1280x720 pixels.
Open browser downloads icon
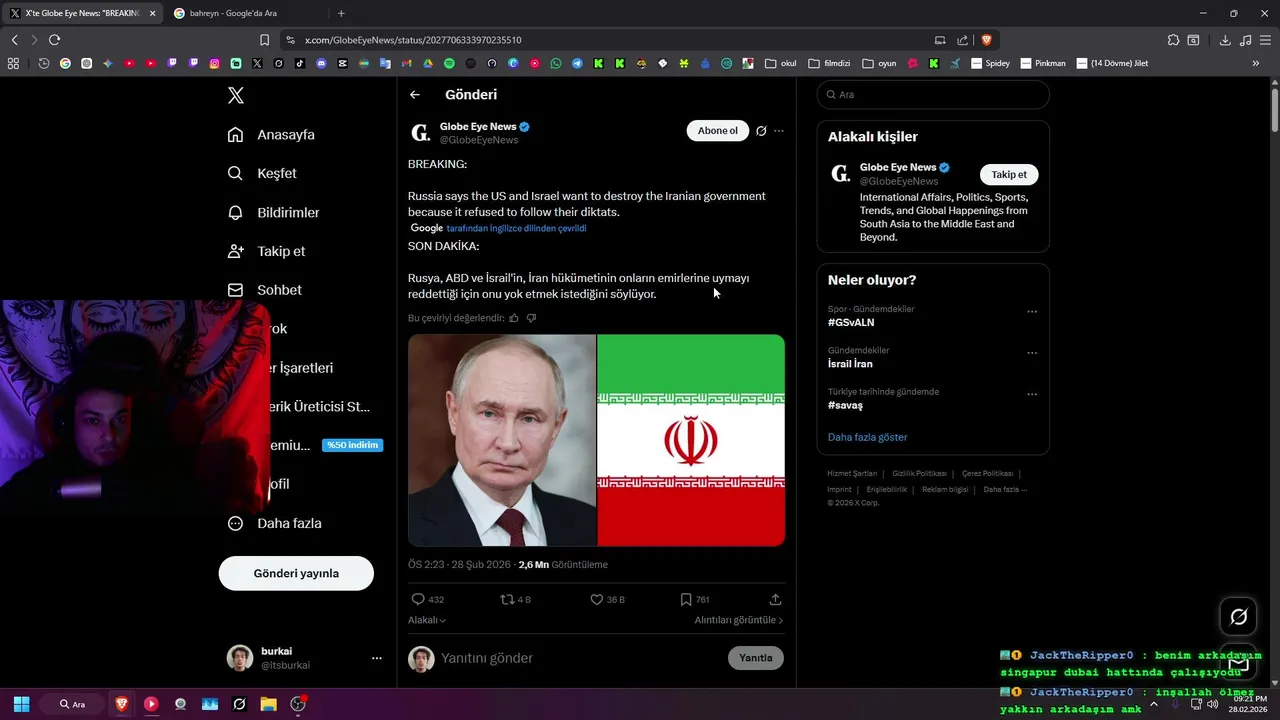[1225, 40]
